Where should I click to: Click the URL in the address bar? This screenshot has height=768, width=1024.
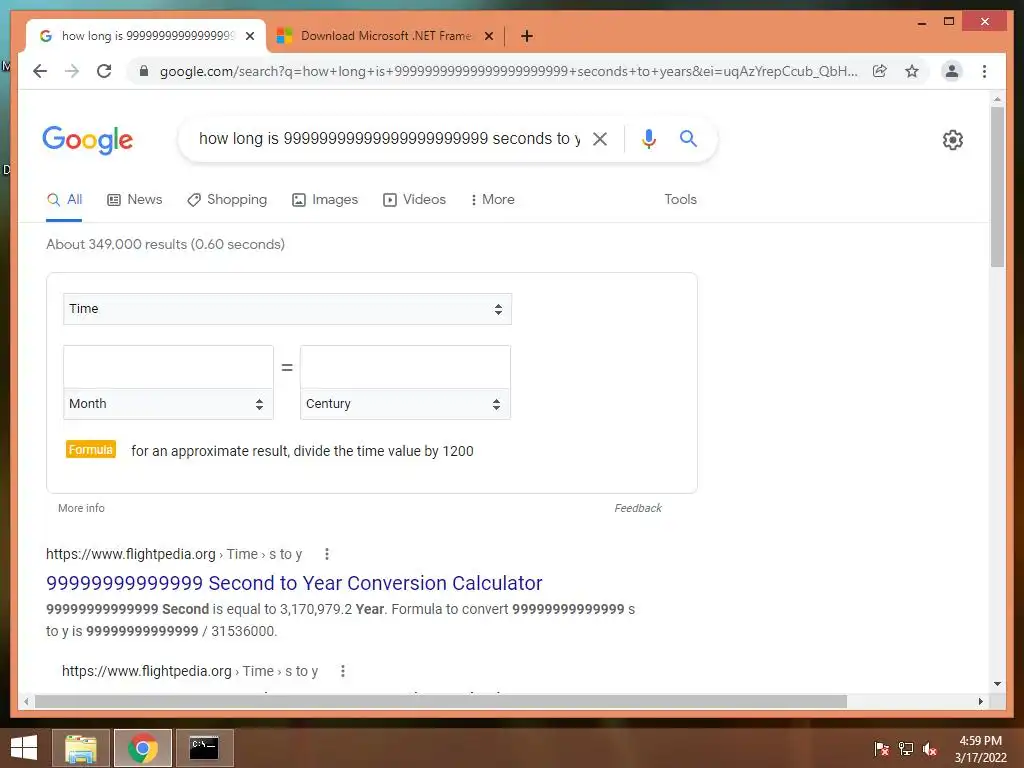point(508,71)
